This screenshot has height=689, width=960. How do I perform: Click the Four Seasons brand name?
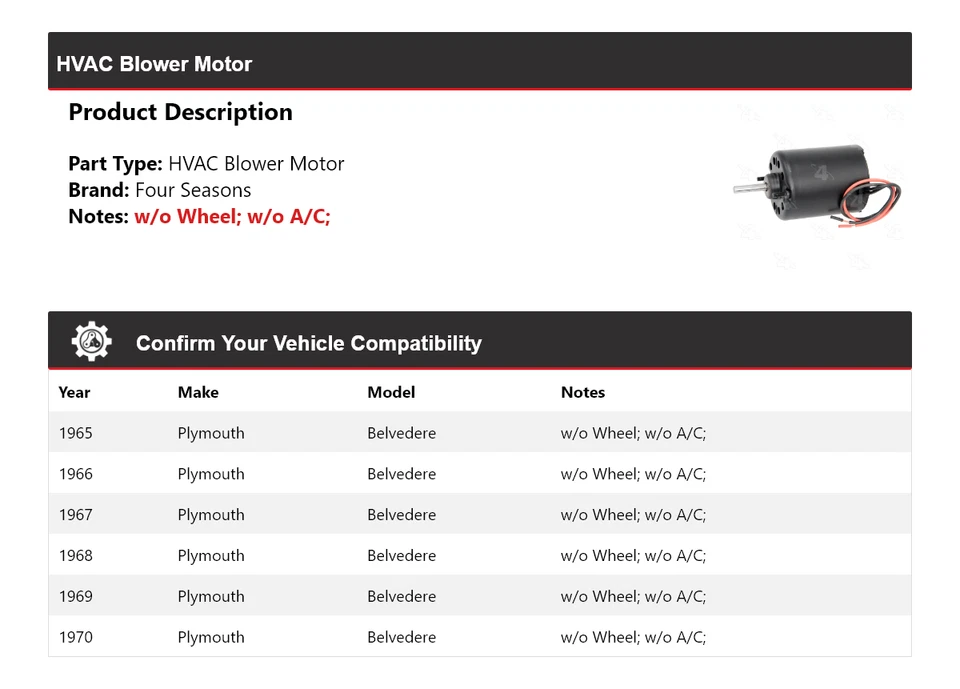click(193, 190)
